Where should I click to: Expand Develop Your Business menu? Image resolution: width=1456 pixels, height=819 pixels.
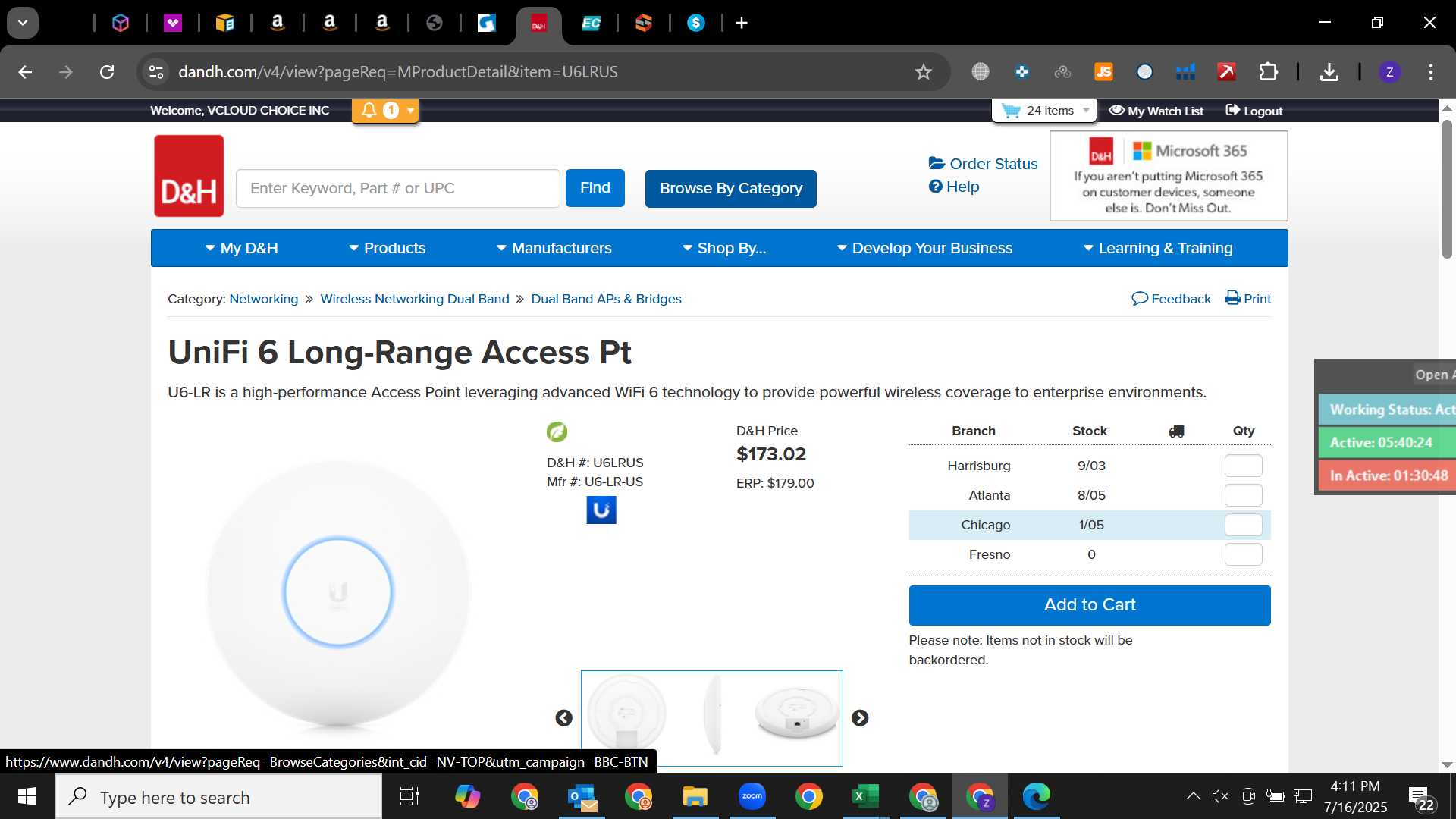coord(925,248)
